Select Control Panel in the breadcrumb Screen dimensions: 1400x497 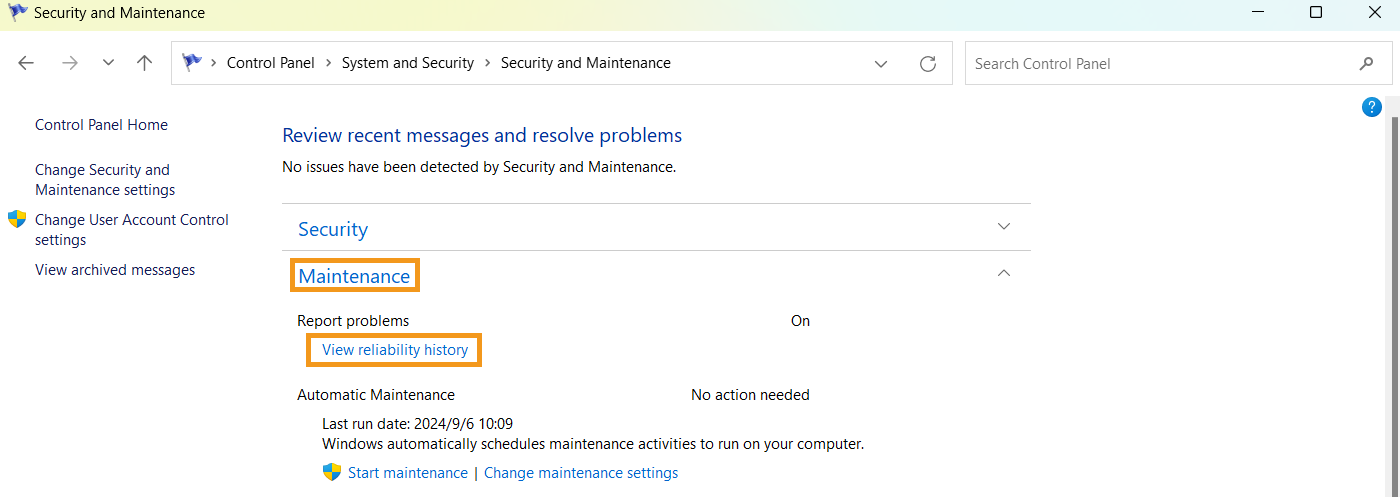(270, 63)
